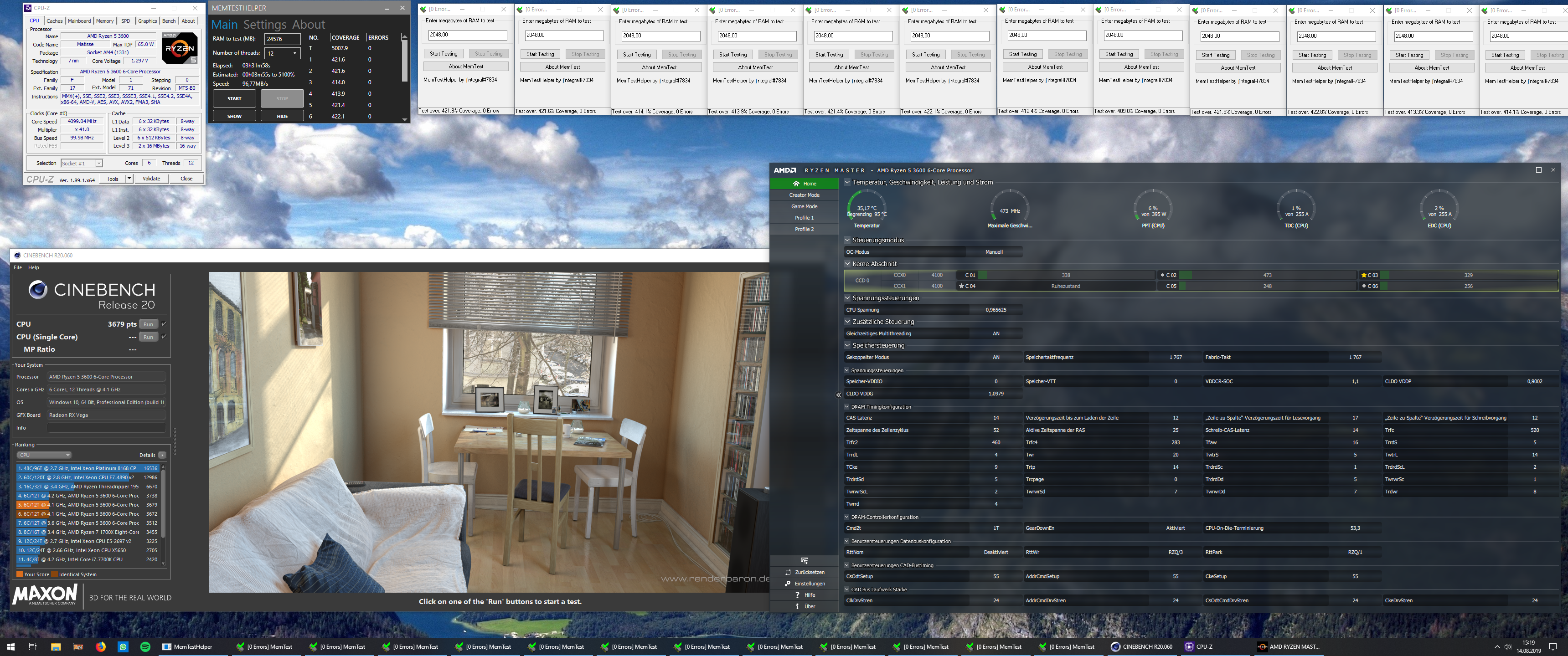Click the Details arrow in Cinebench ranking
Viewport: 1568px width, 656px height.
[162, 455]
